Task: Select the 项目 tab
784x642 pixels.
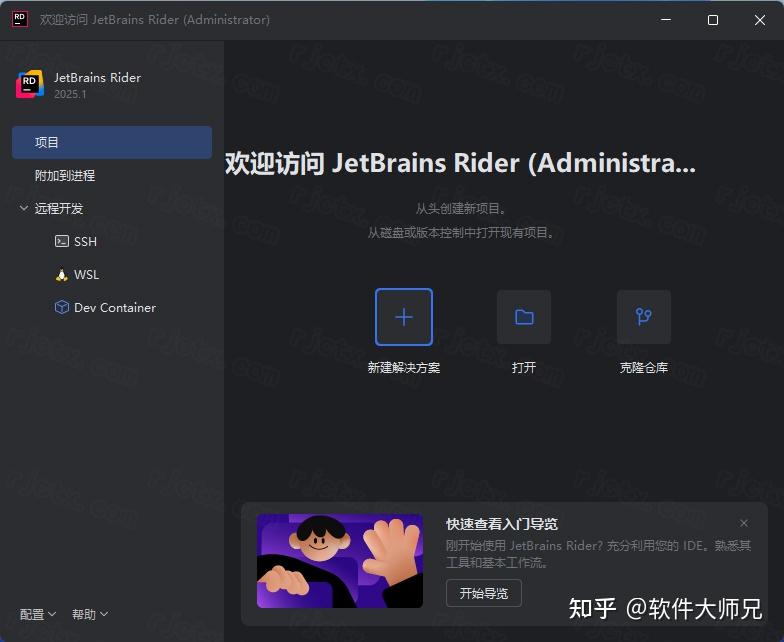Action: tap(112, 142)
